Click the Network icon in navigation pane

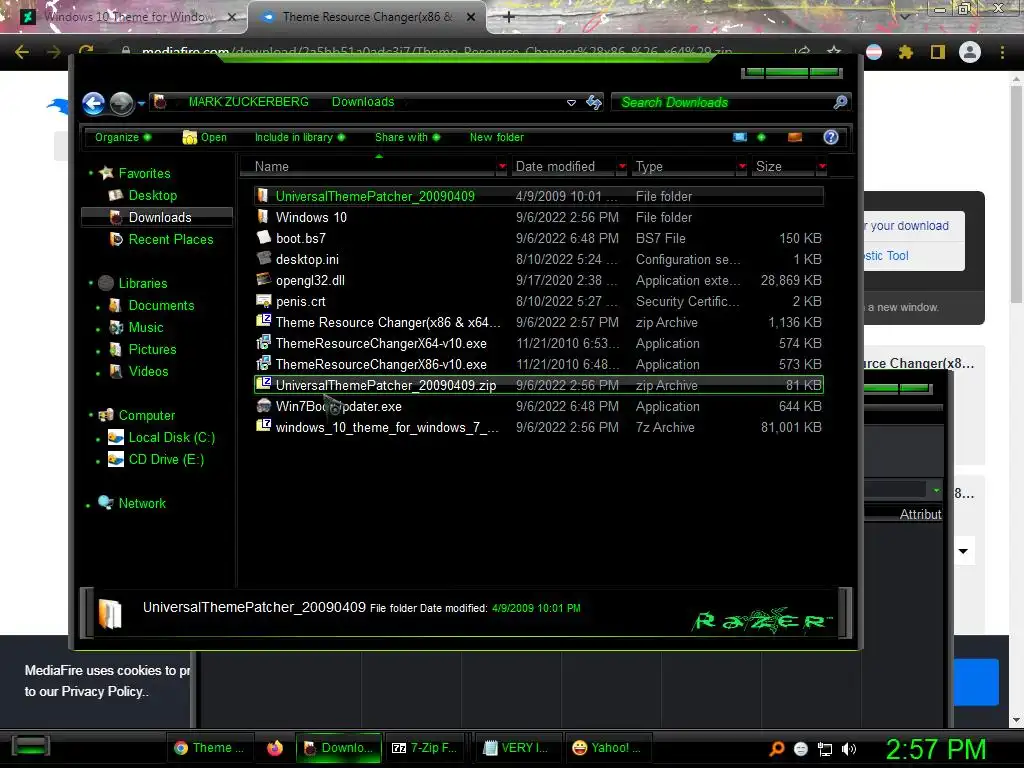click(x=105, y=502)
